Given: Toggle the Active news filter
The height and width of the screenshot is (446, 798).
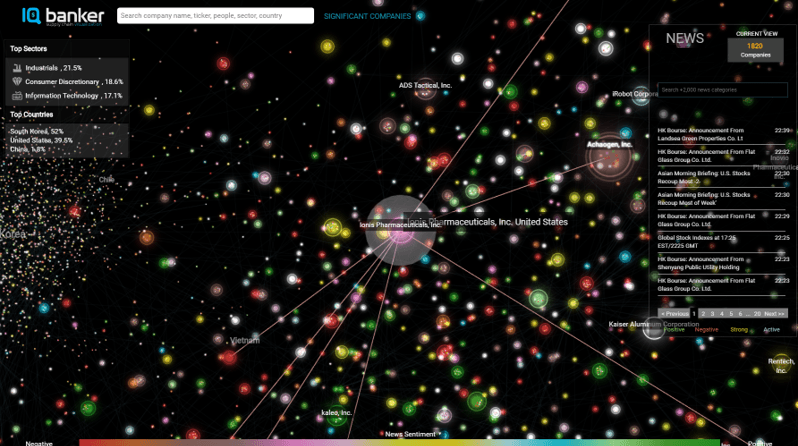Looking at the screenshot, I should (x=772, y=330).
